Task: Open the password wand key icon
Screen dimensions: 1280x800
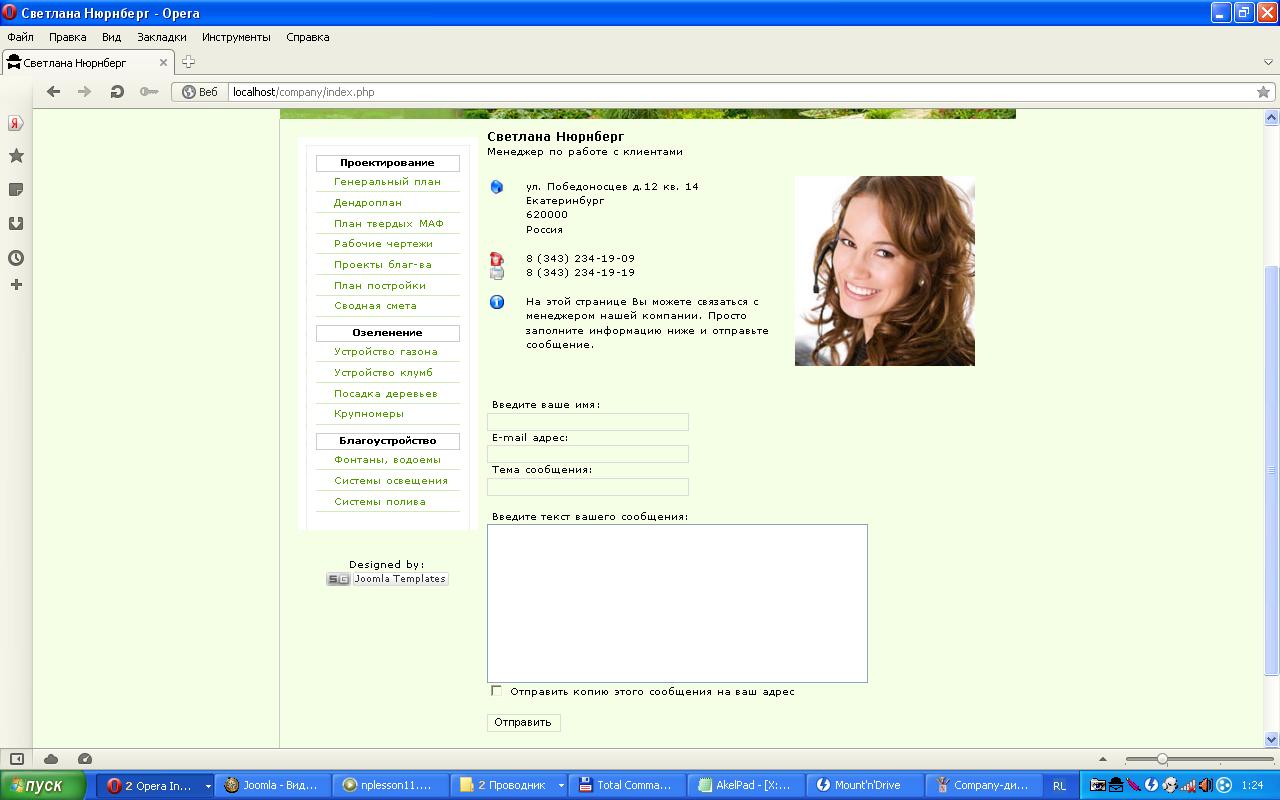Action: [149, 92]
